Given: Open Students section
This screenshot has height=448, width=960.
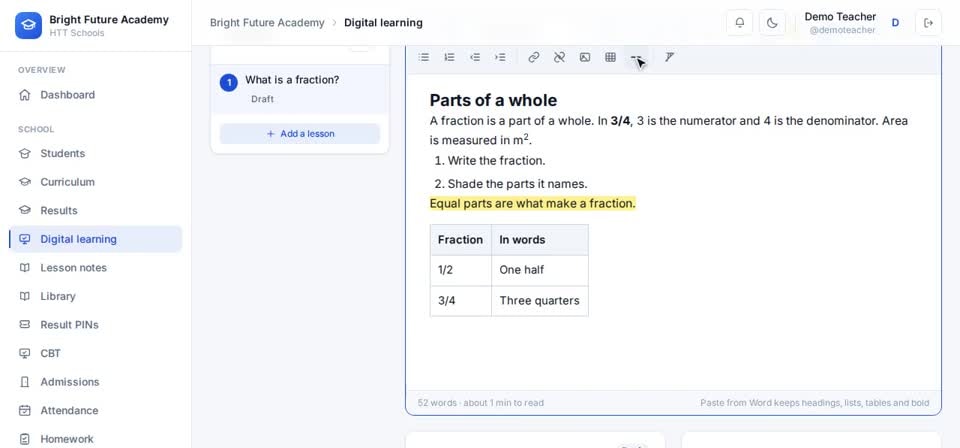Looking at the screenshot, I should 96,154.
